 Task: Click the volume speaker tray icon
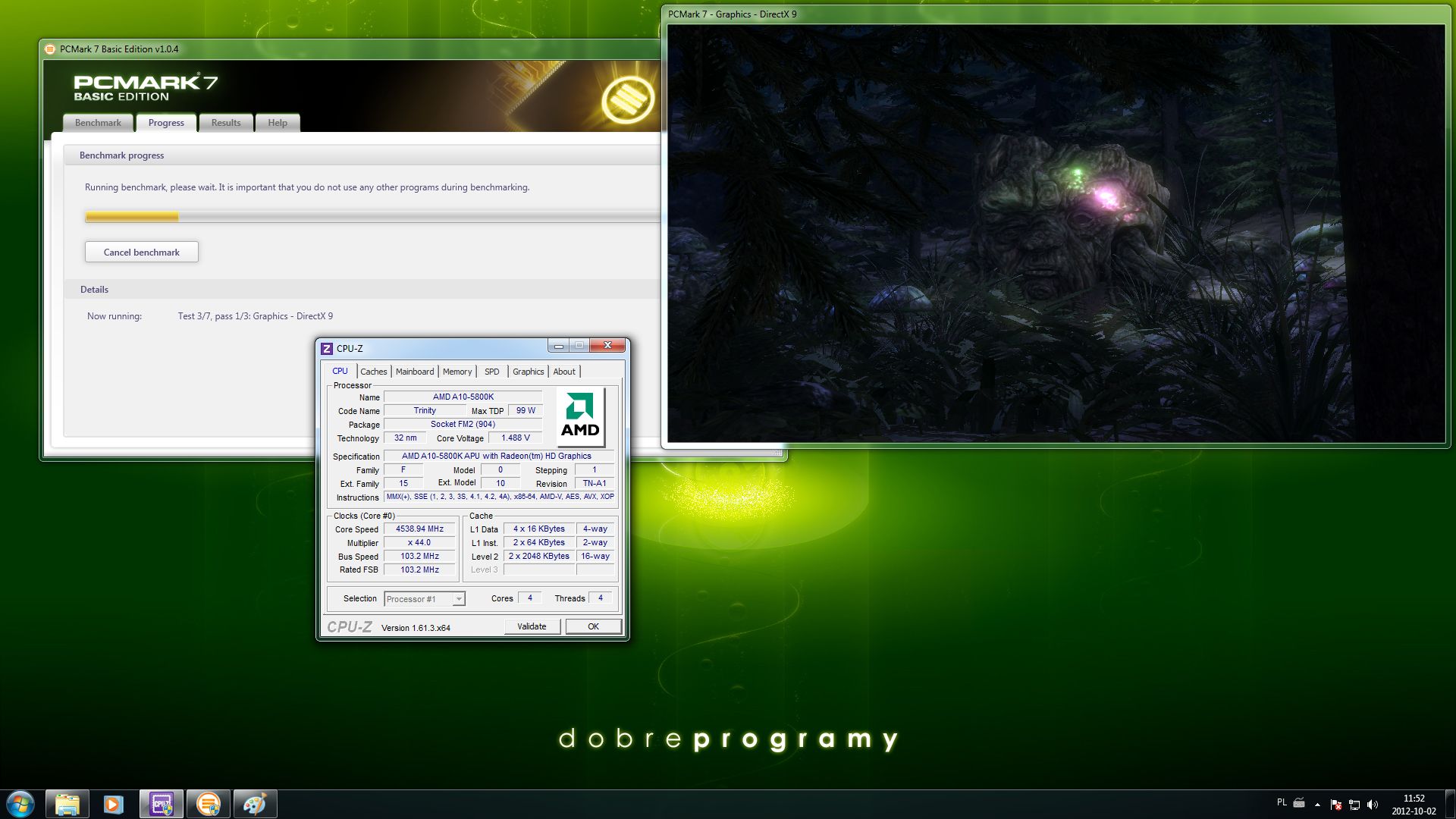pos(1372,805)
